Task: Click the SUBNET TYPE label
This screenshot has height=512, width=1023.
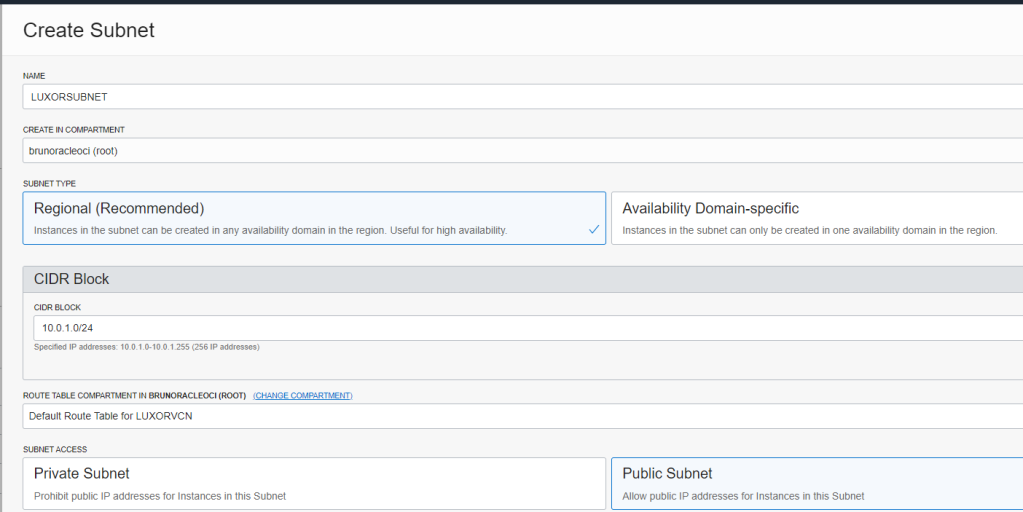Action: coord(50,184)
